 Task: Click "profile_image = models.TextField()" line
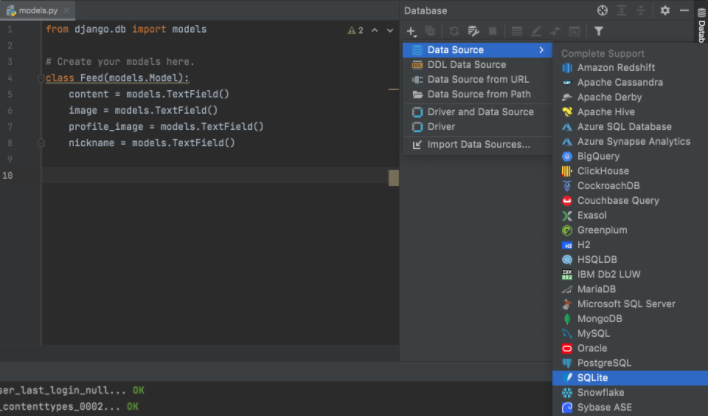coord(166,127)
